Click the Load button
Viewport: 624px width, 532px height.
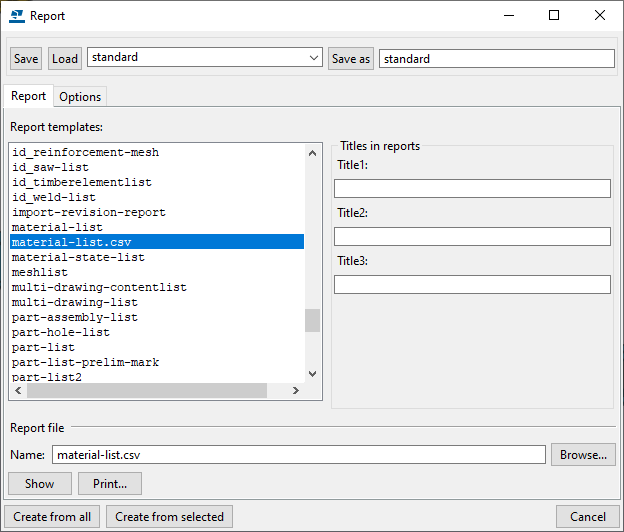(65, 59)
